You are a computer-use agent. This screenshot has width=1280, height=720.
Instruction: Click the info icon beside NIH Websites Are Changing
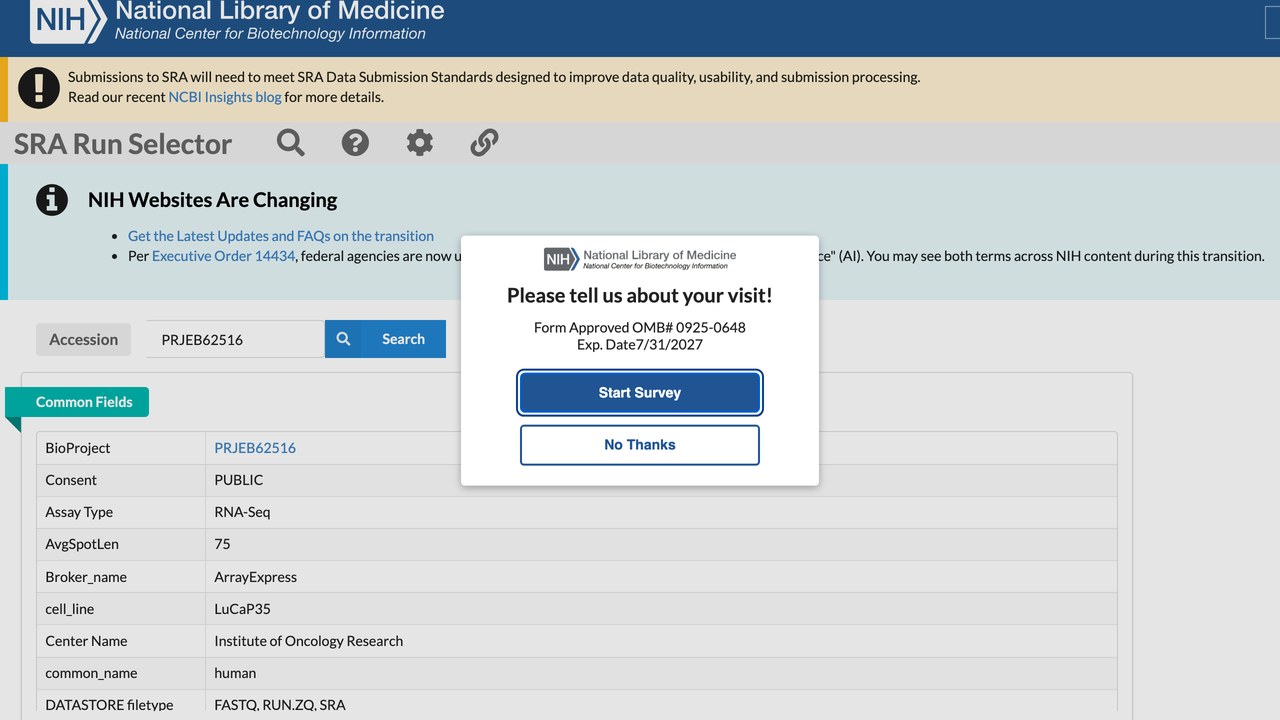(52, 200)
